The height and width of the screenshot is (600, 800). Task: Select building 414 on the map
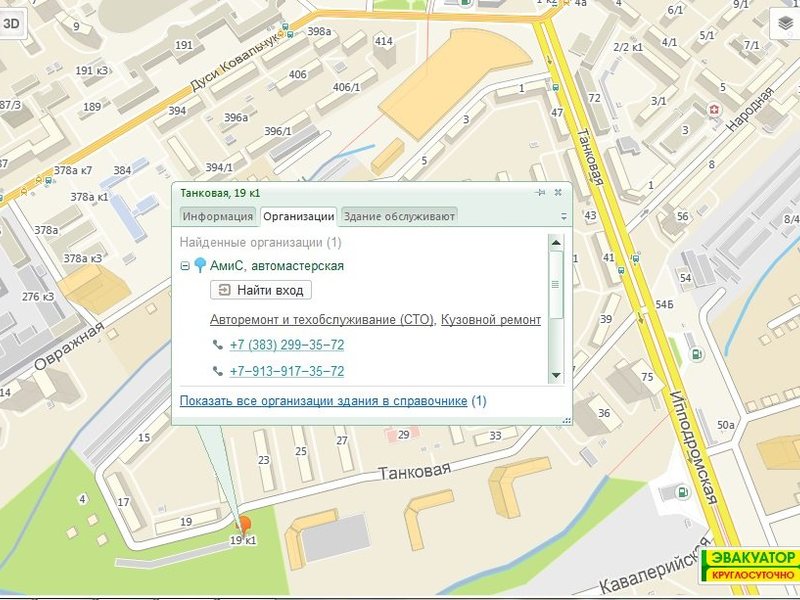pos(384,41)
